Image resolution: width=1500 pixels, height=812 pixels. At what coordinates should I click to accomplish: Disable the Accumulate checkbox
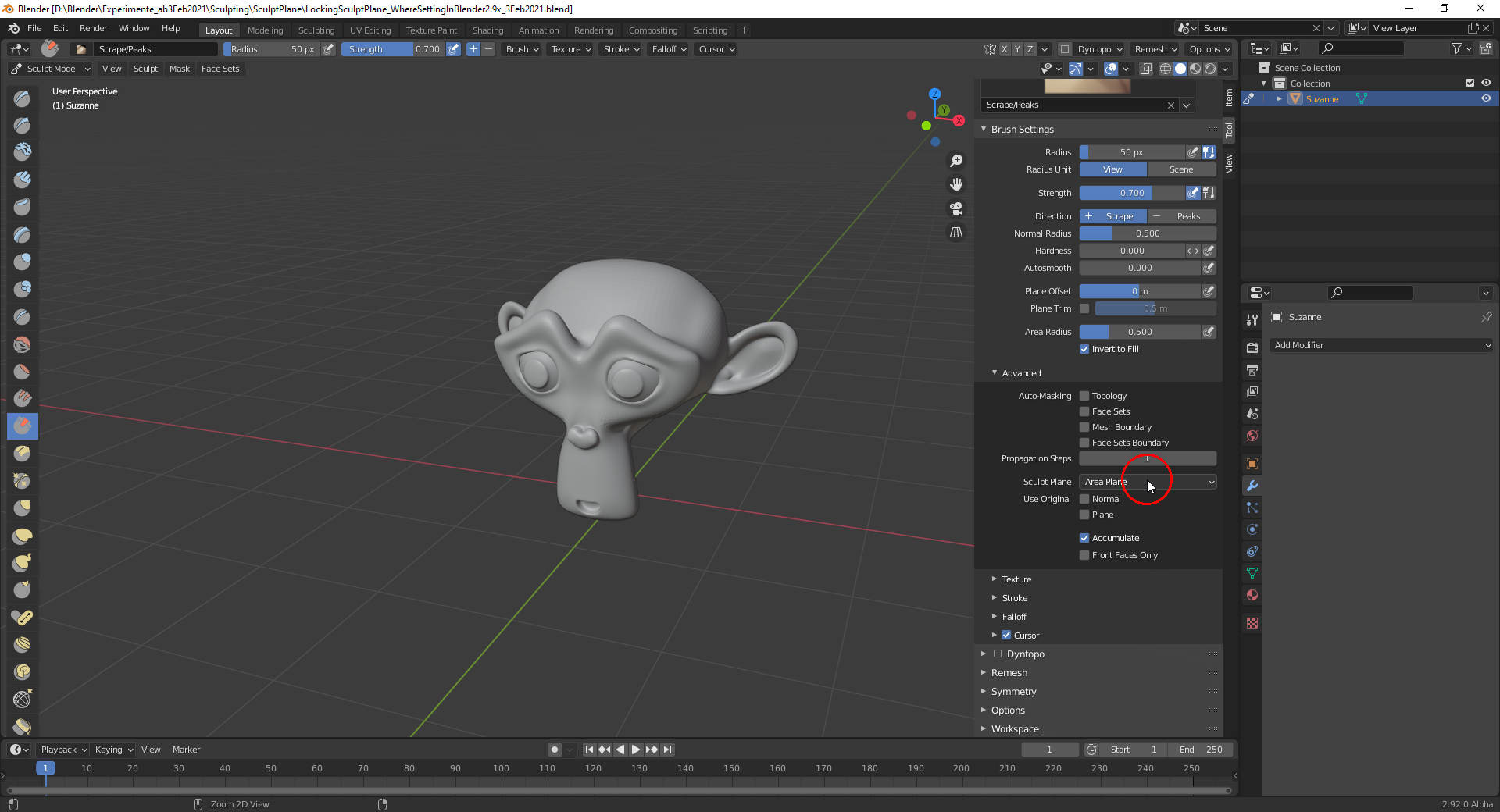tap(1084, 538)
